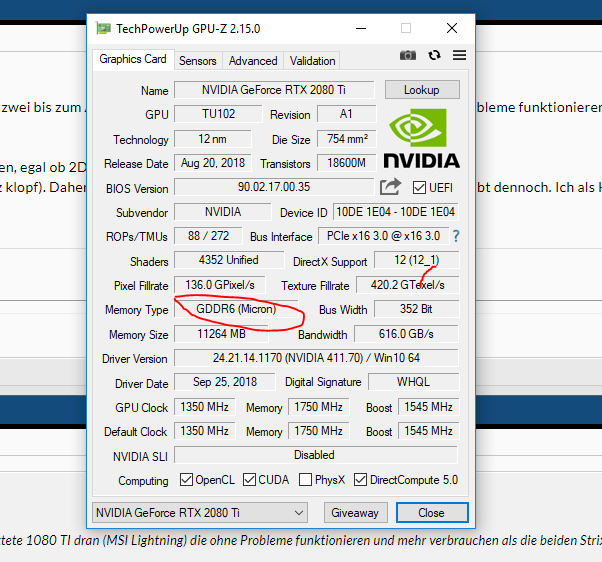Click the Revision field A1

(x=346, y=114)
